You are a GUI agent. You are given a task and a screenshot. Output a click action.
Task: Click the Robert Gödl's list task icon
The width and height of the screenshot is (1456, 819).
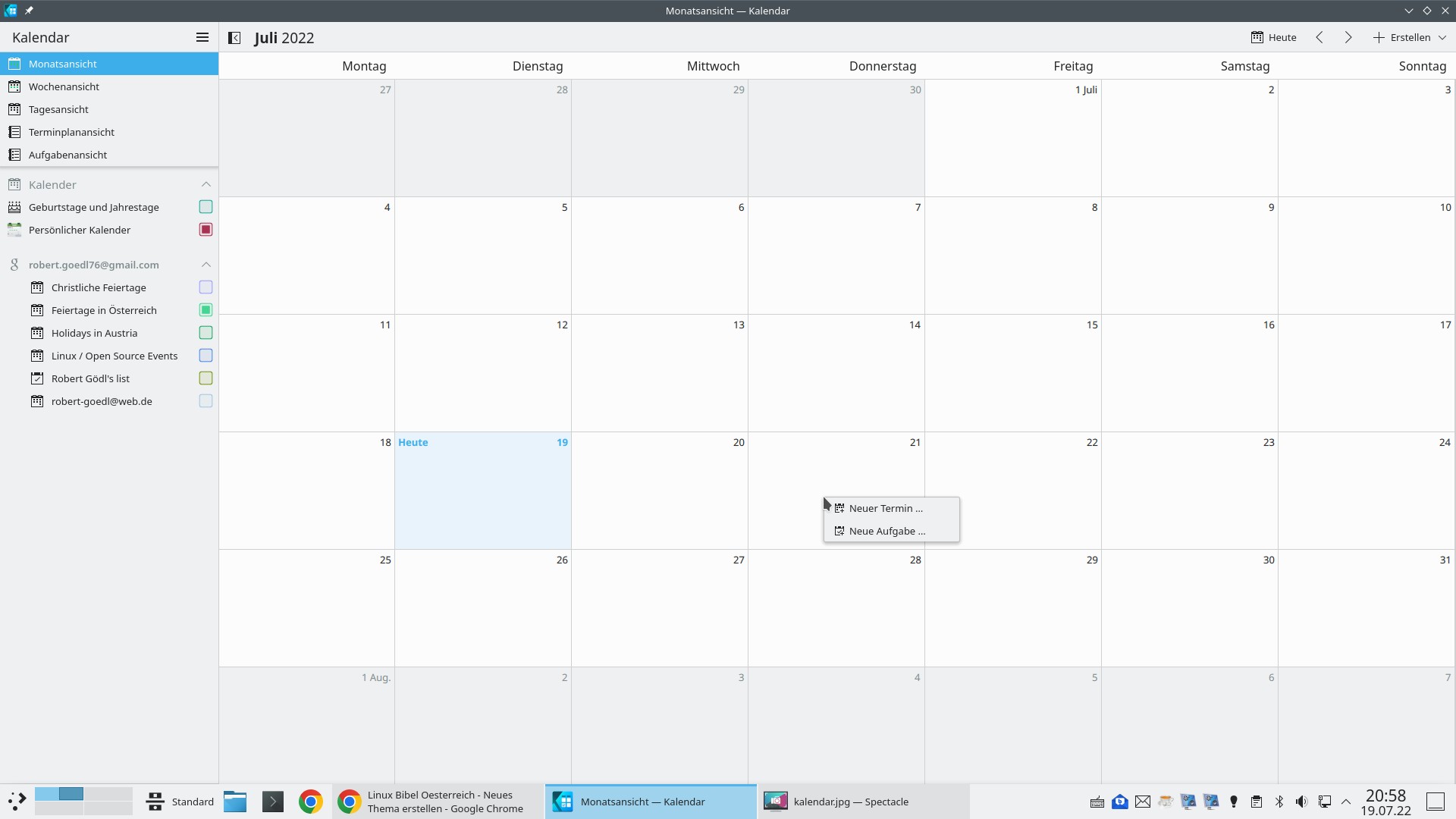tap(37, 378)
